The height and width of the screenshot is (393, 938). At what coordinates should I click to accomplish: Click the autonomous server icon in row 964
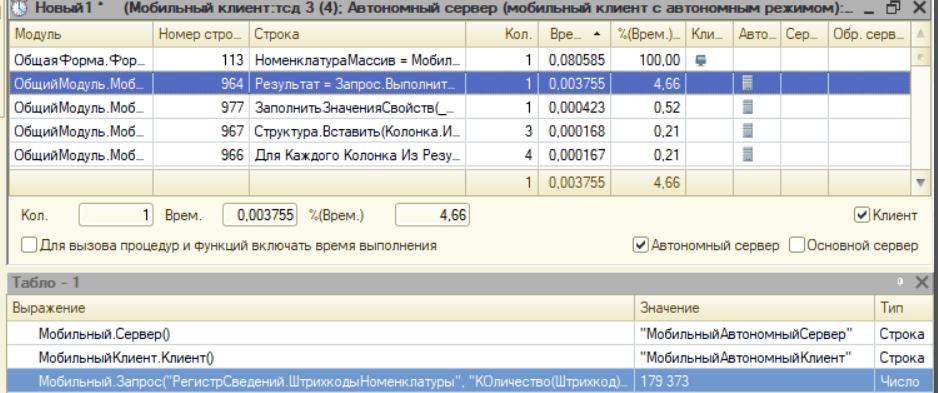click(748, 84)
